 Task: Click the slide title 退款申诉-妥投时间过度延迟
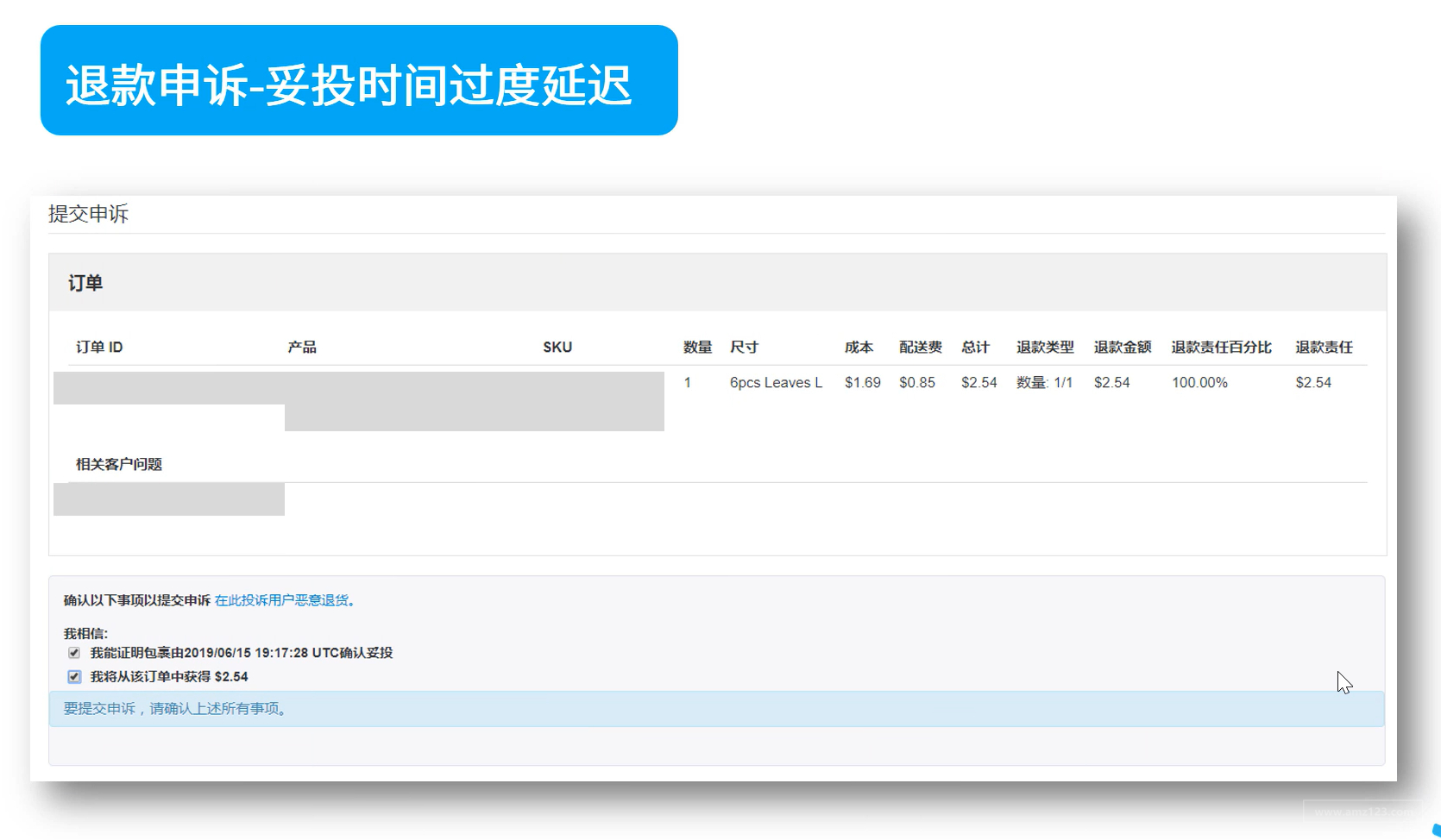349,85
